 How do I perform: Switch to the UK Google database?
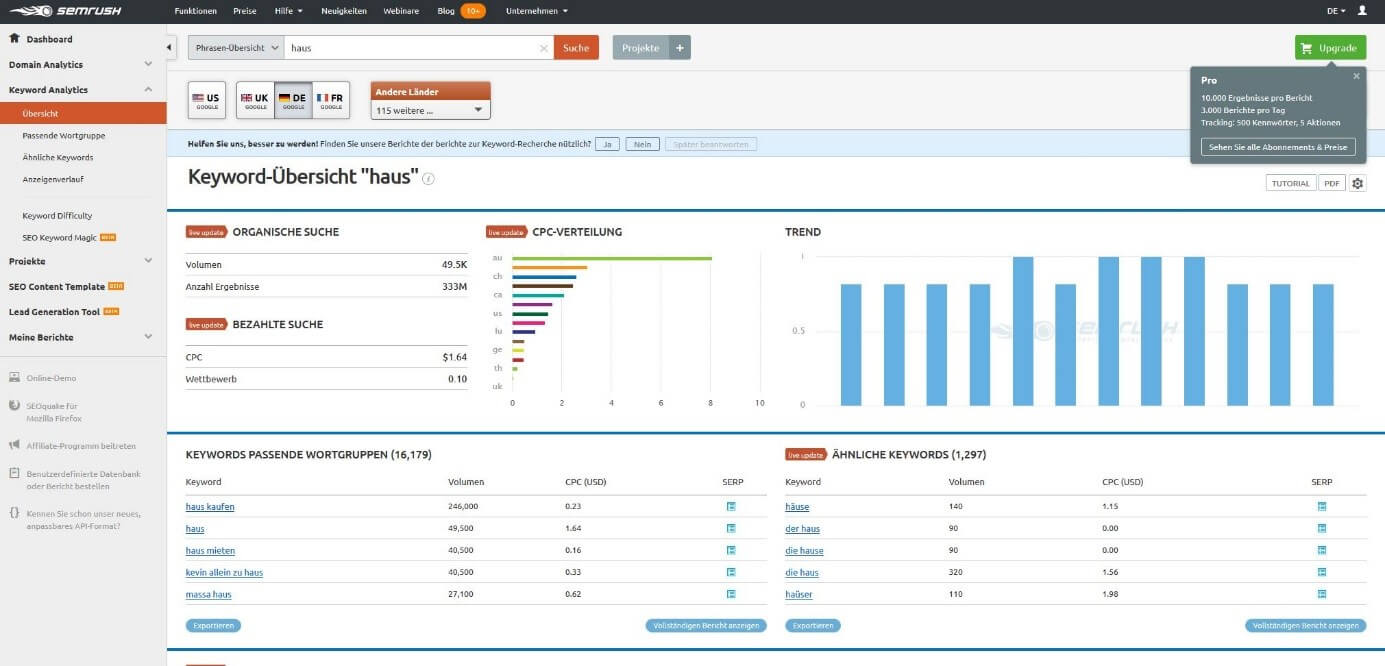tap(255, 100)
